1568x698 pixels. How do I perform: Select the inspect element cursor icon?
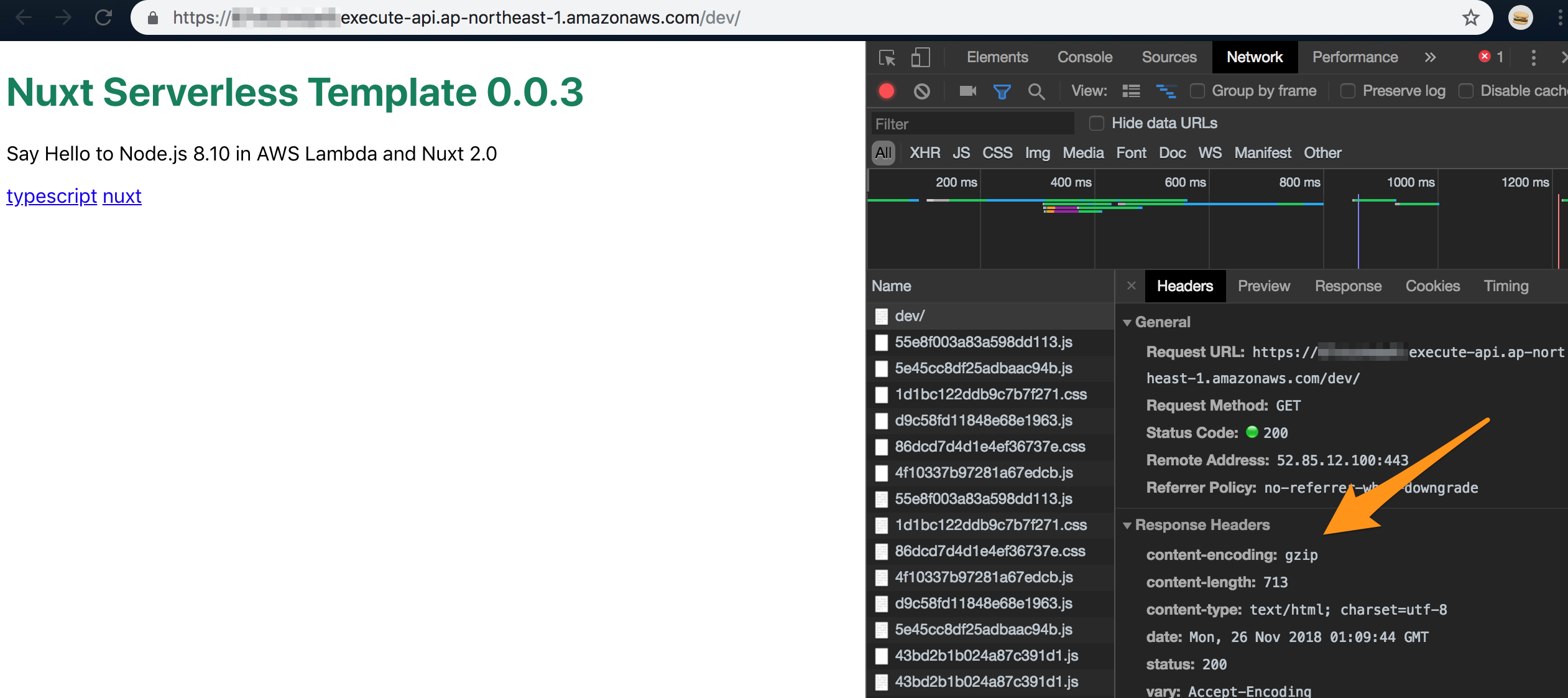tap(887, 57)
